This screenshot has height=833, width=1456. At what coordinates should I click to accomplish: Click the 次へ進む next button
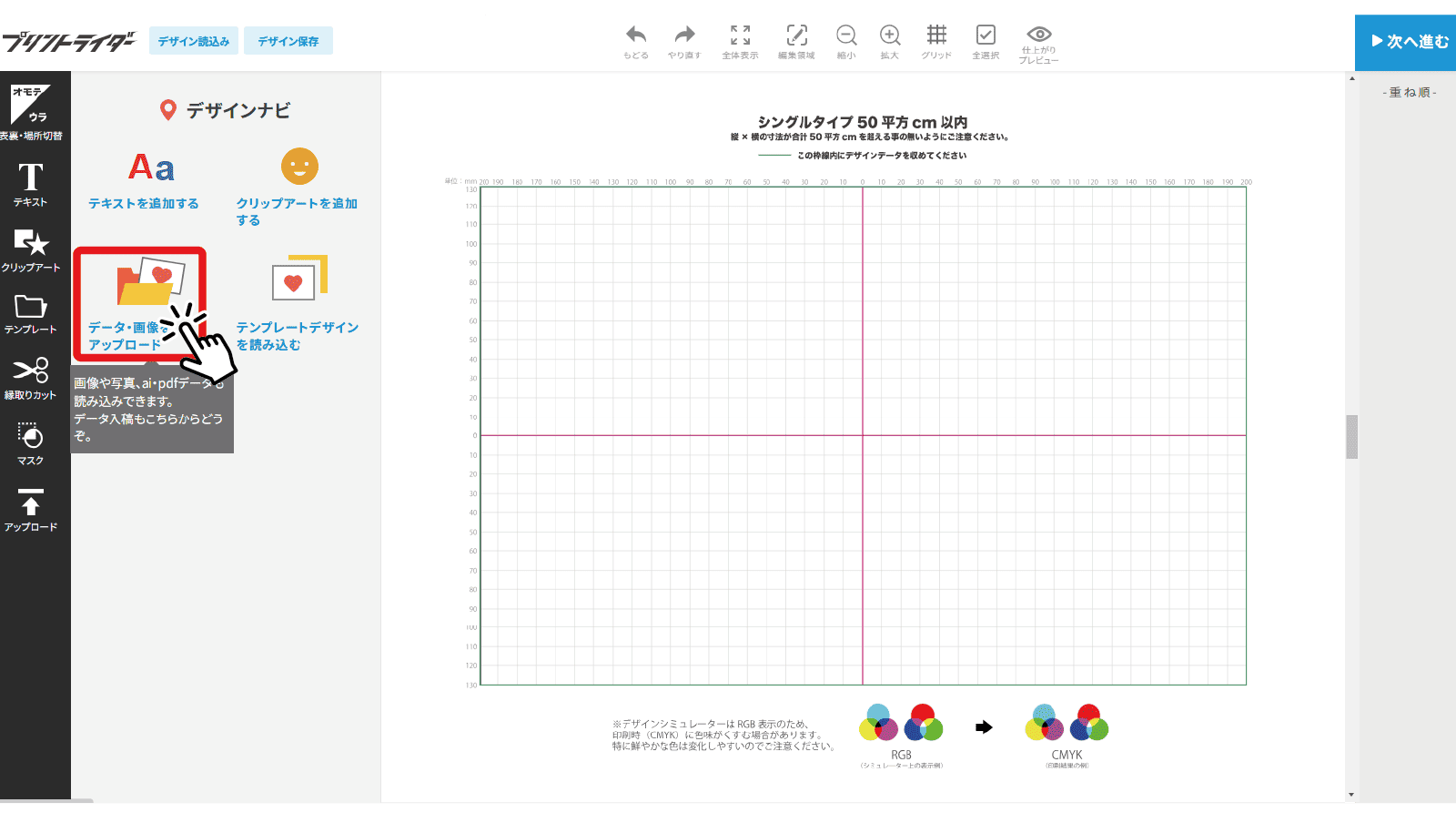point(1405,42)
